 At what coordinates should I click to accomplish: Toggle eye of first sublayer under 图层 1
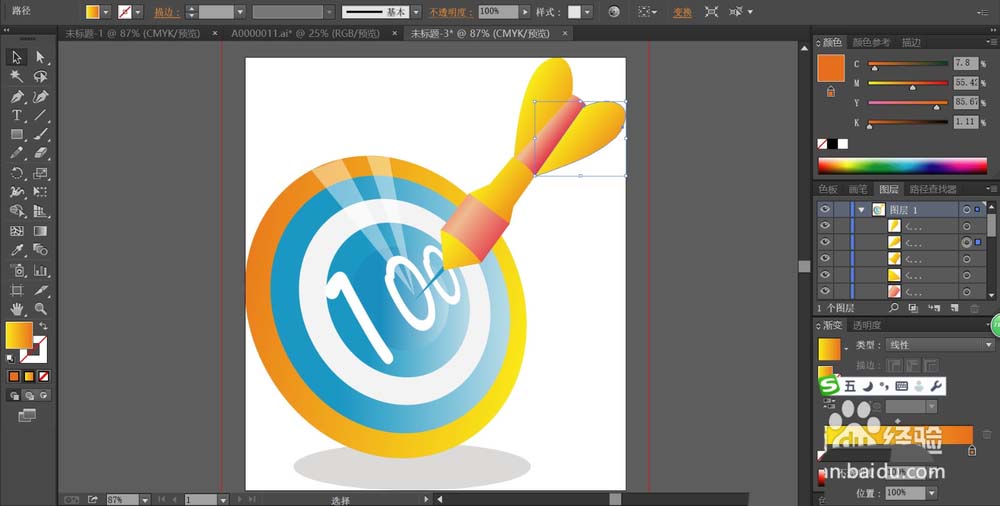point(825,226)
